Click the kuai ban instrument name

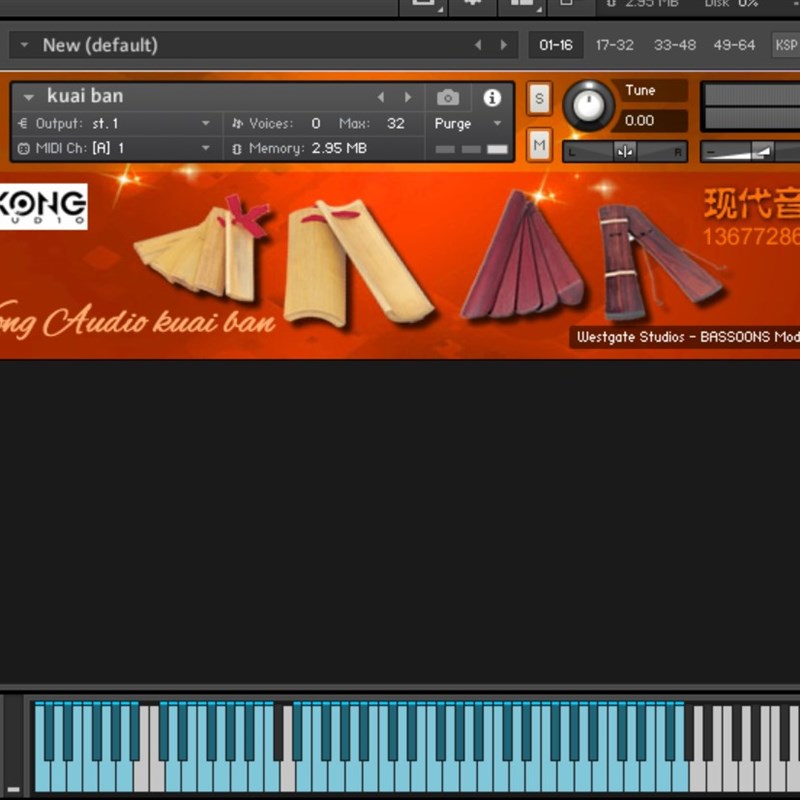point(85,96)
